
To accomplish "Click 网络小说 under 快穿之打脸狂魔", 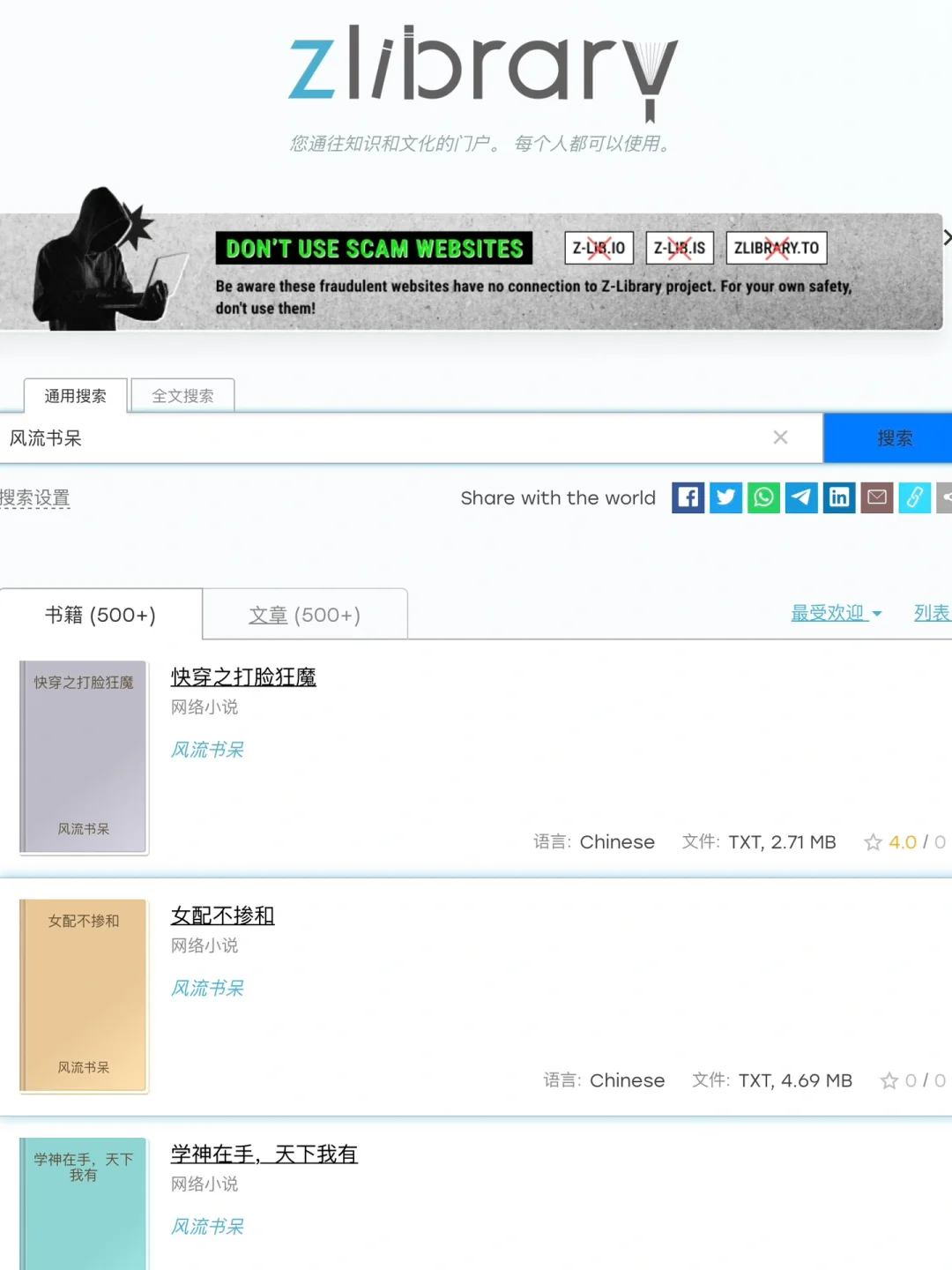I will coord(205,707).
